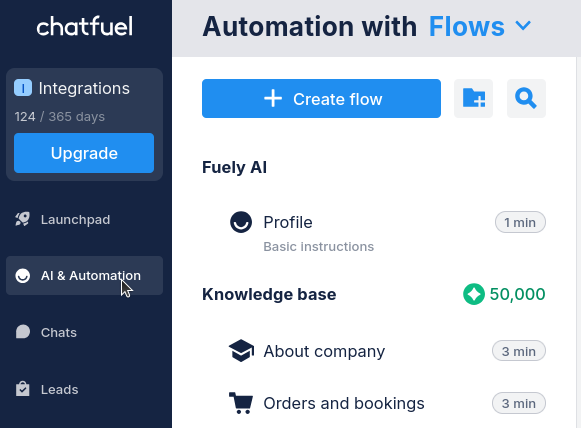Click the Integrations bot avatar icon
The height and width of the screenshot is (428, 581).
23,88
